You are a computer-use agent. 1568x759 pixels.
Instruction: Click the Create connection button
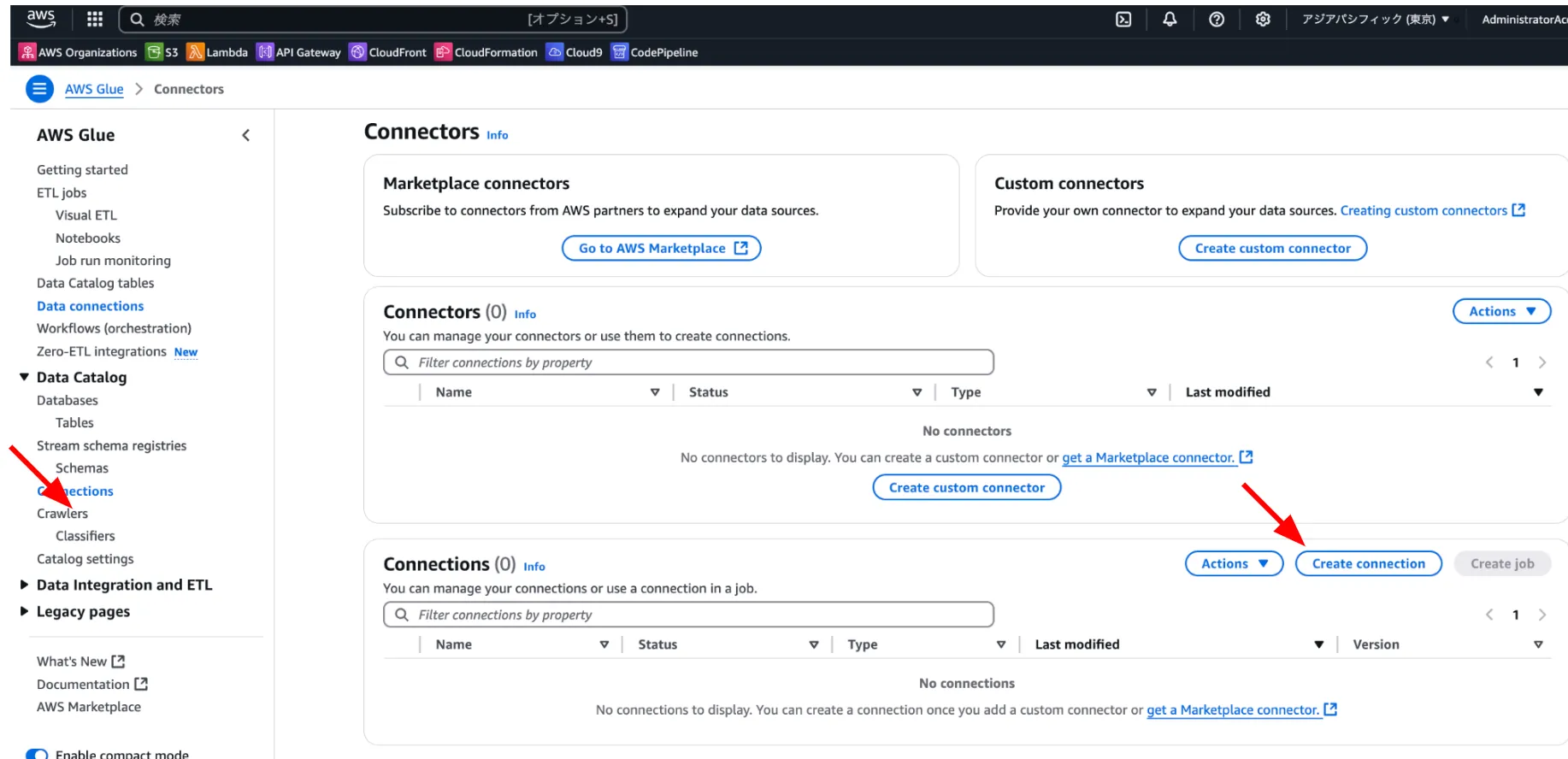(x=1368, y=563)
